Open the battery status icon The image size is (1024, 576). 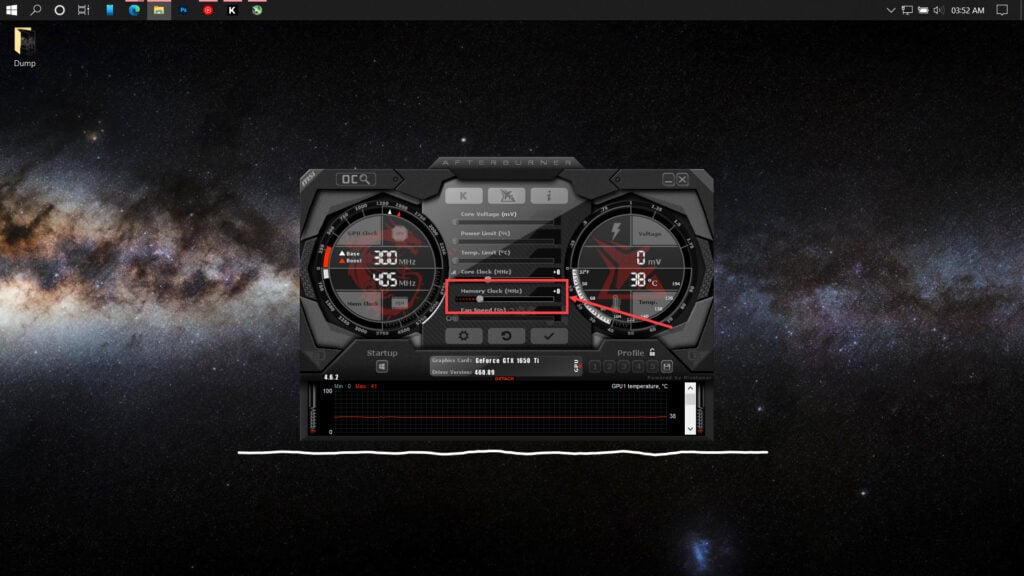pos(923,10)
